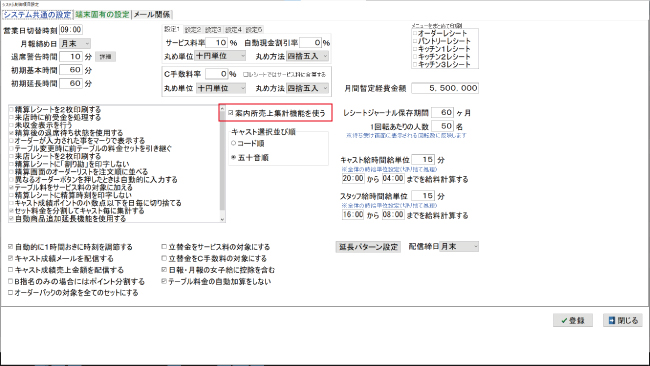The width and height of the screenshot is (650, 366).
Task: Enable 精算レシートを2枚印刷する checkbox
Action: 55,109
